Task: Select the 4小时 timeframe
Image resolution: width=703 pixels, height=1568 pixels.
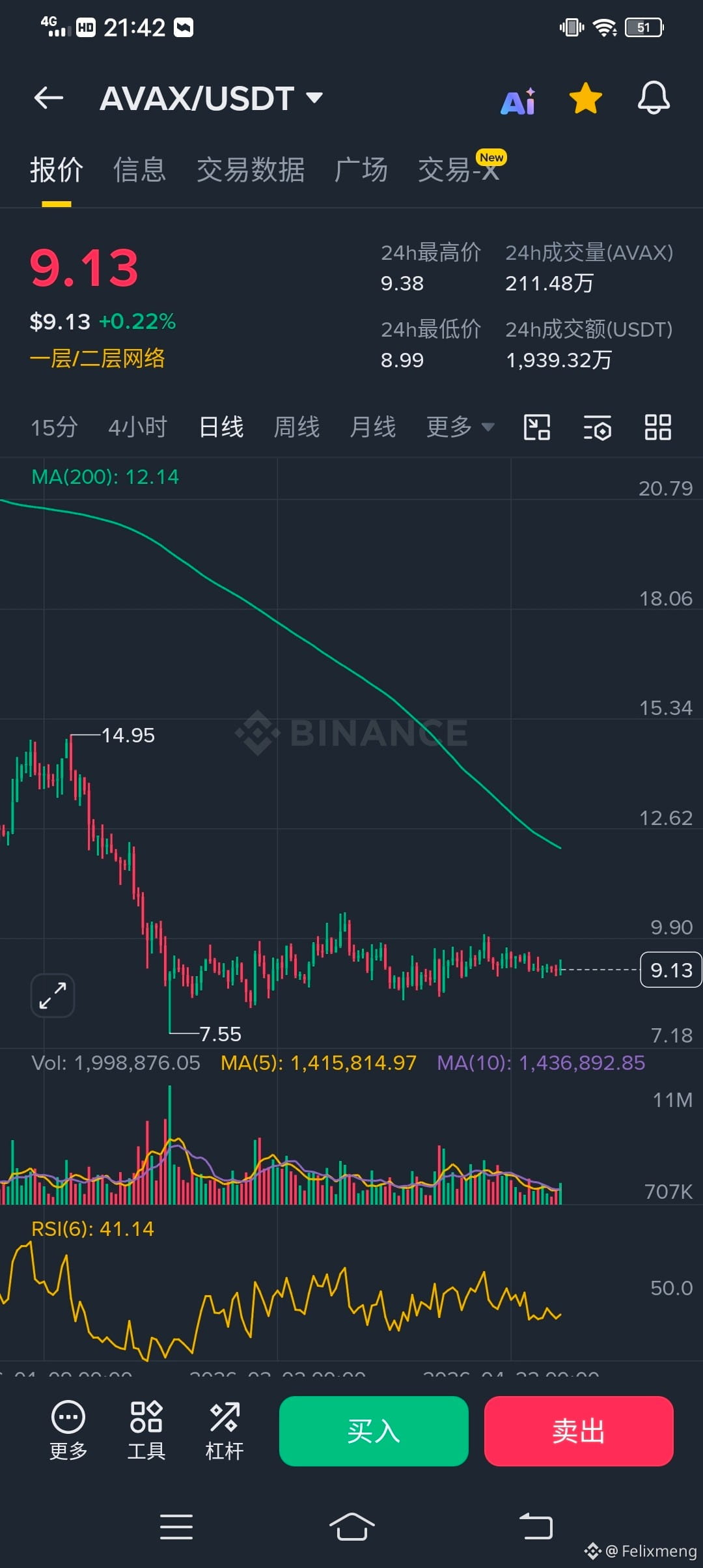Action: click(138, 428)
